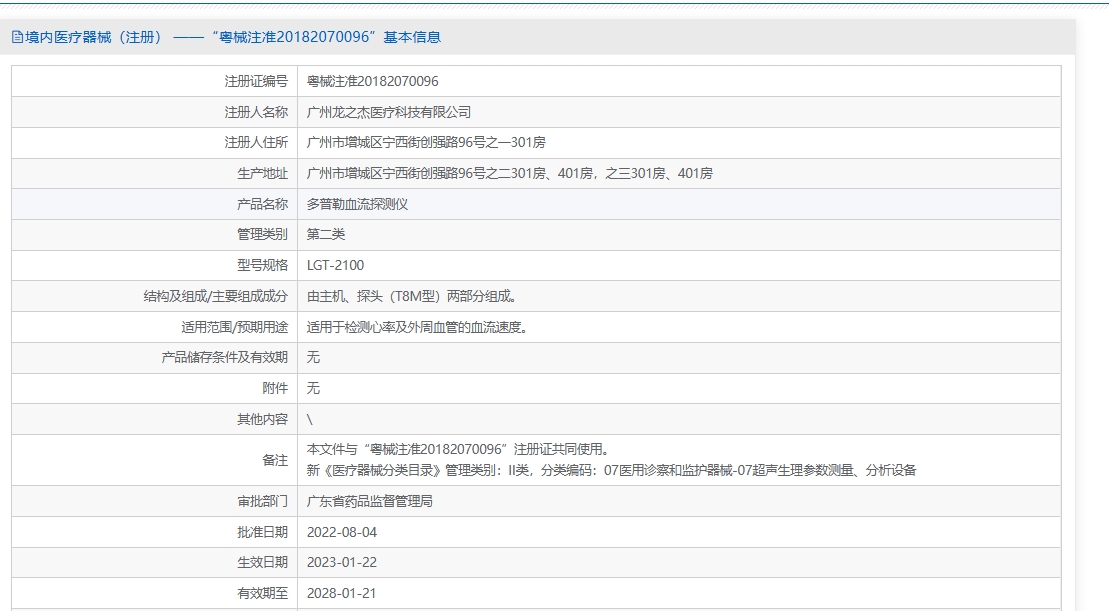The image size is (1109, 611).
Task: Select the 无 value in 附件 row
Action: click(x=313, y=388)
